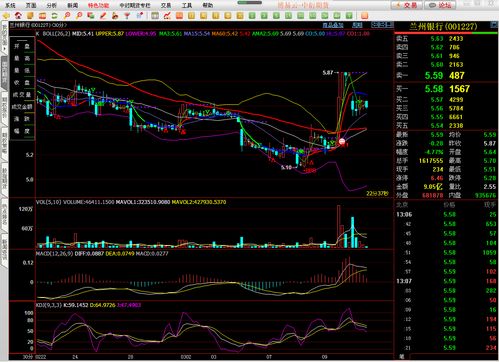Select the red pencil drawing tool icon
499x362 pixels.
[103, 15]
